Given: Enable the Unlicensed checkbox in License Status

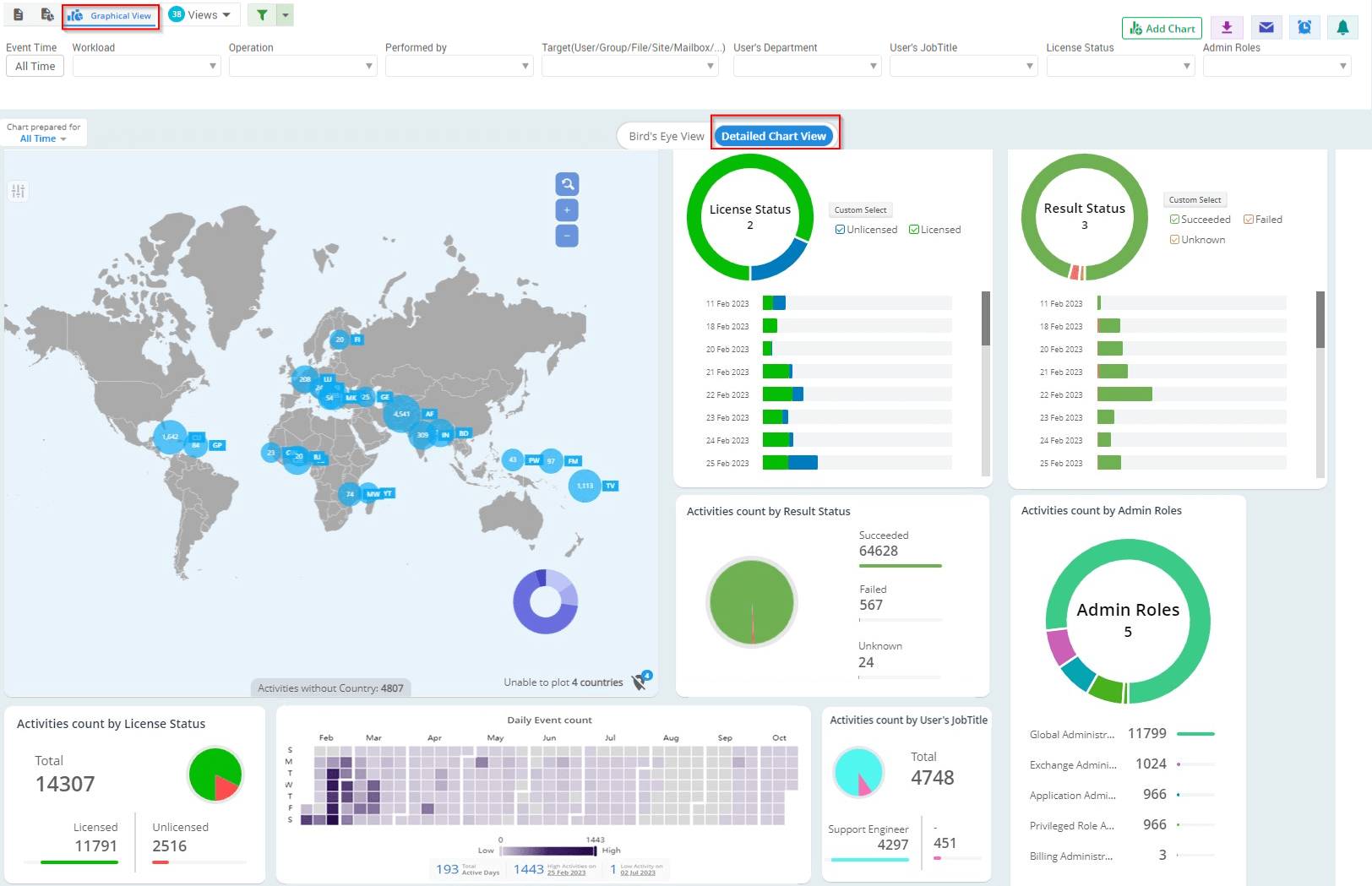Looking at the screenshot, I should [x=841, y=229].
